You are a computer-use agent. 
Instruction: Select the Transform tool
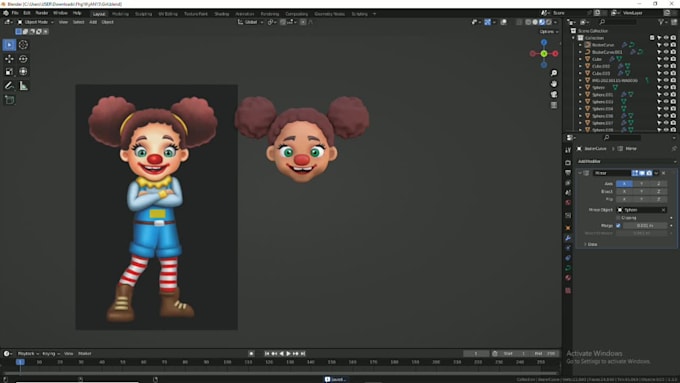coord(23,72)
